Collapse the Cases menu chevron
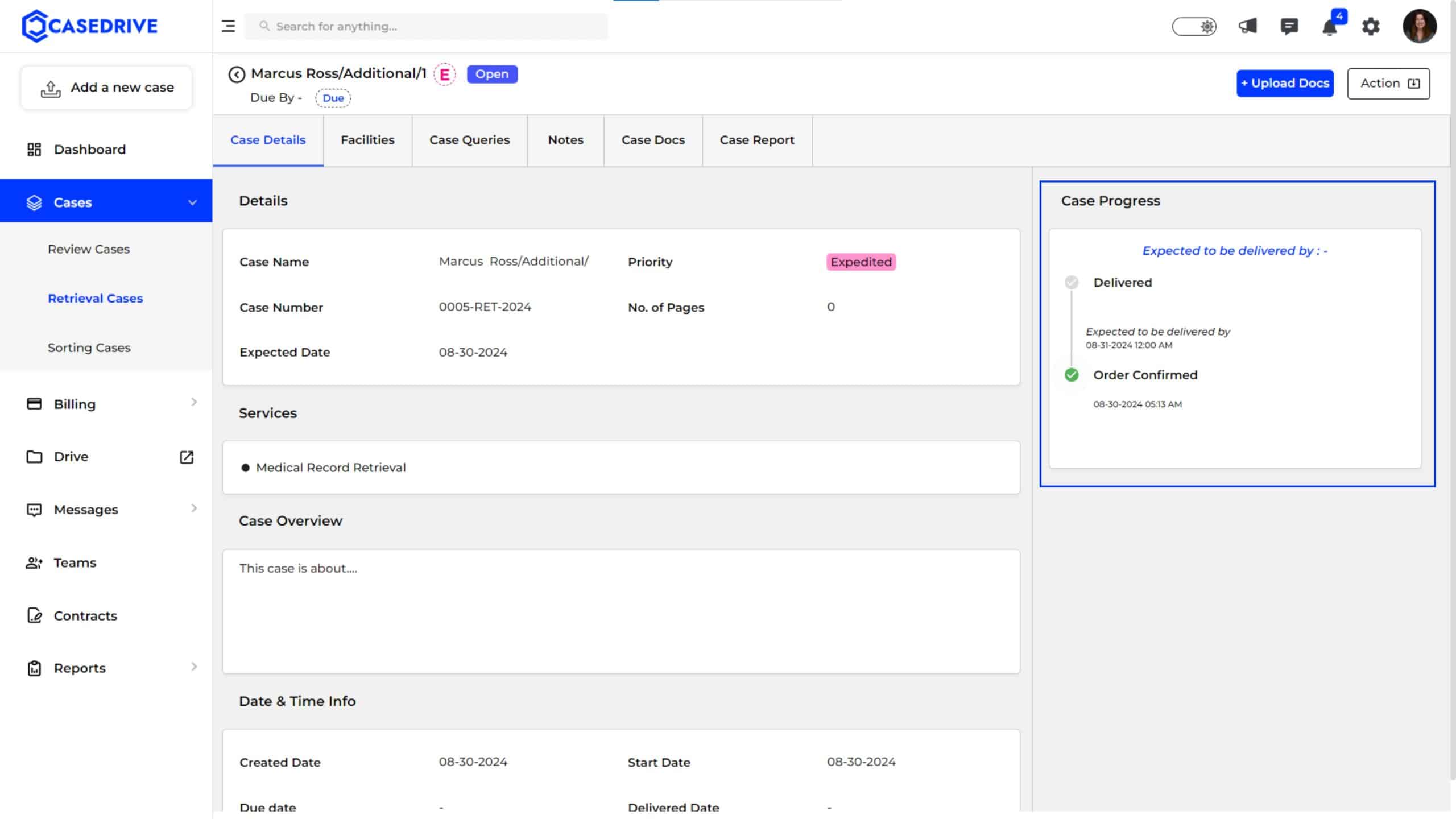 [192, 202]
